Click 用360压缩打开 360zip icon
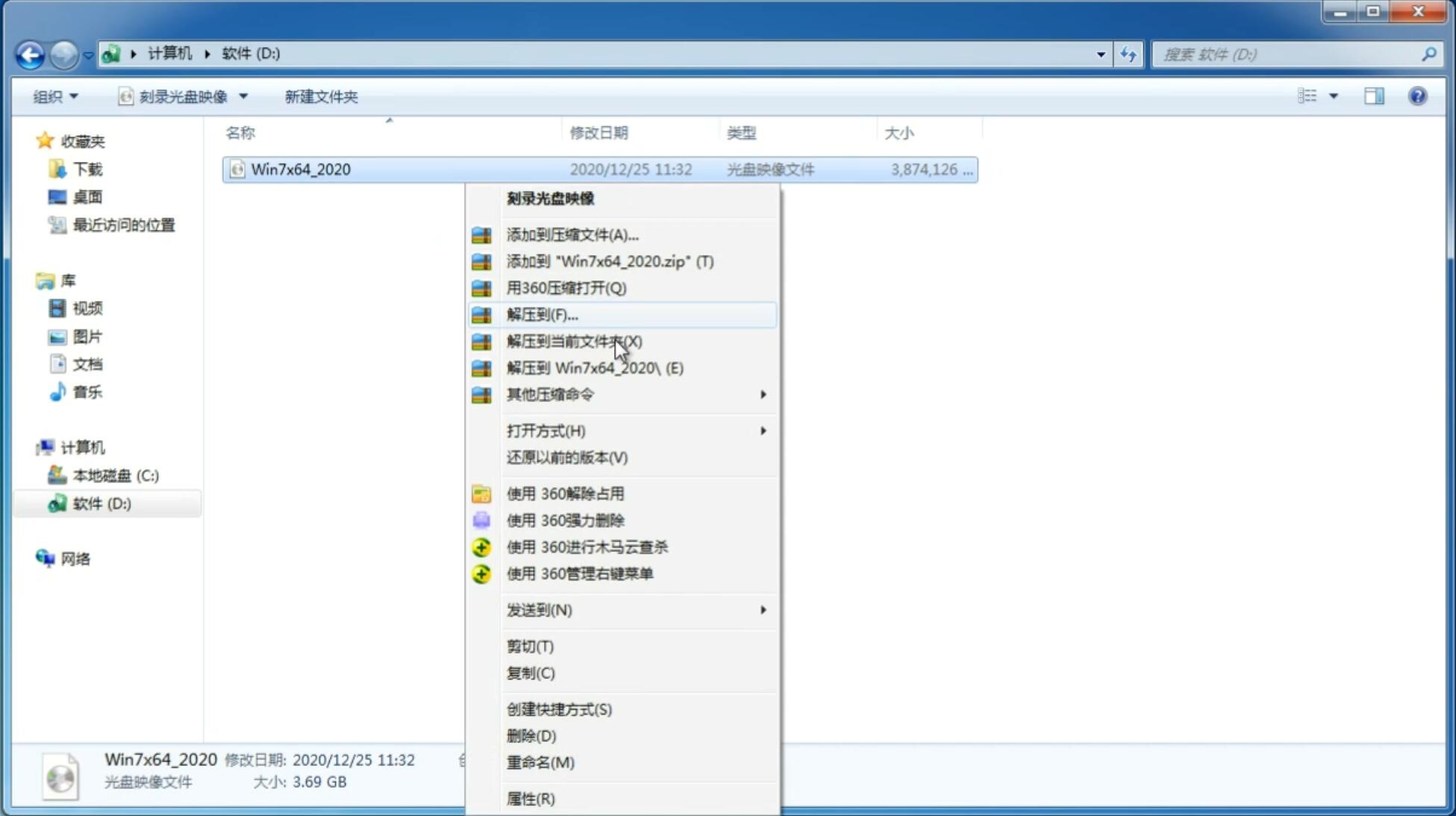Viewport: 1456px width, 816px height. pos(483,288)
